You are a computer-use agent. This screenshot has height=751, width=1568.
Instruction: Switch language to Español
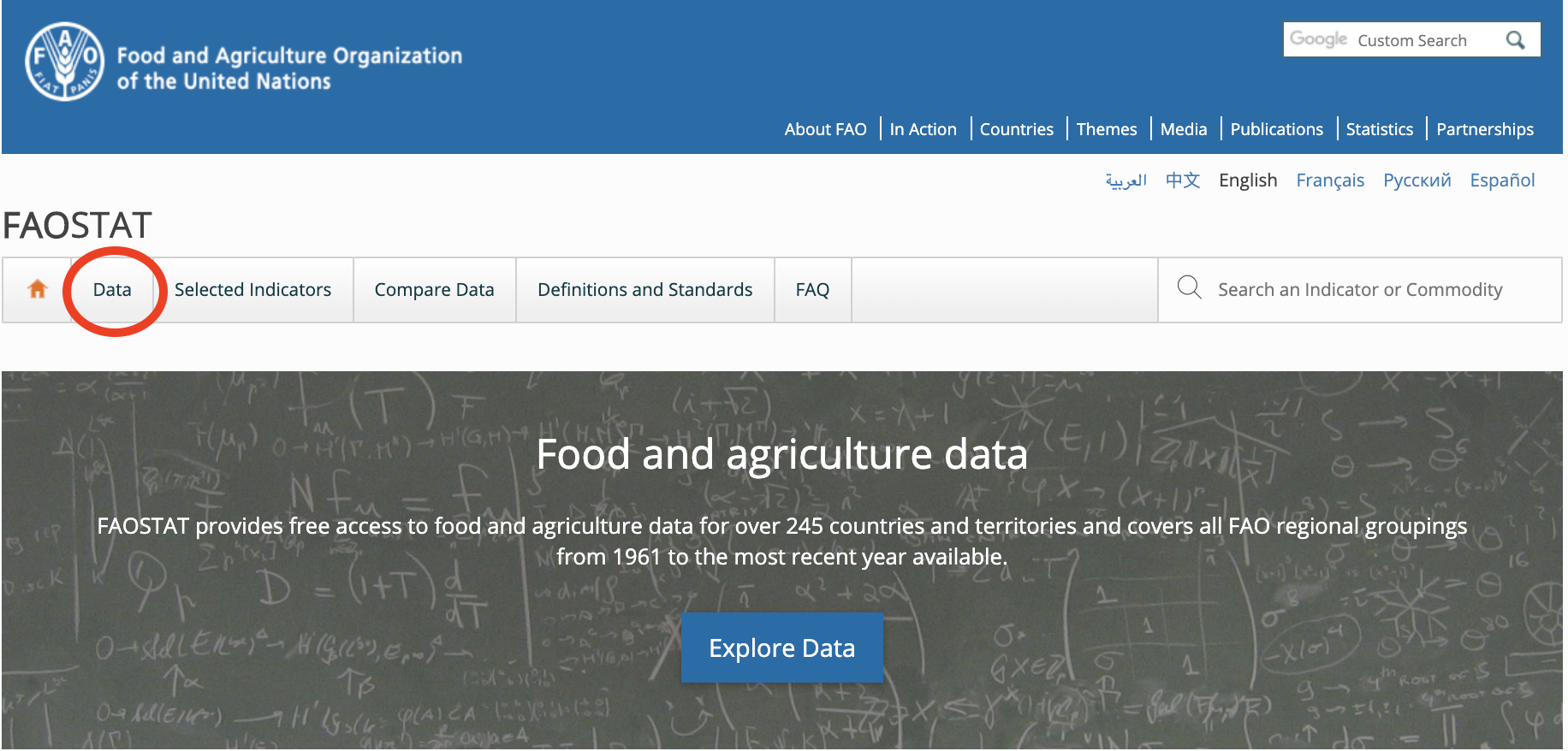pyautogui.click(x=1502, y=180)
